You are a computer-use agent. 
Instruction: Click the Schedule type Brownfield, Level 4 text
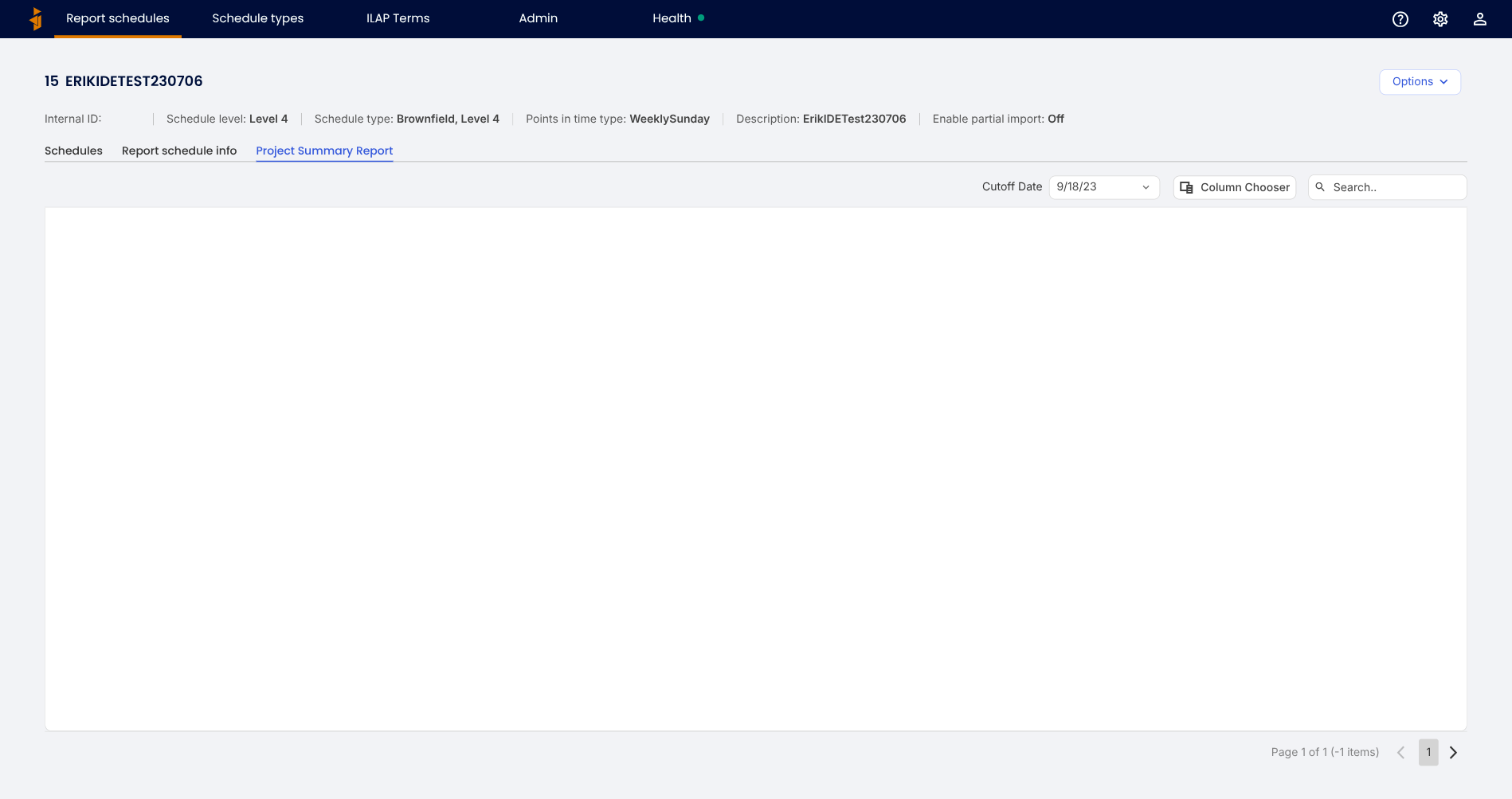(x=407, y=119)
